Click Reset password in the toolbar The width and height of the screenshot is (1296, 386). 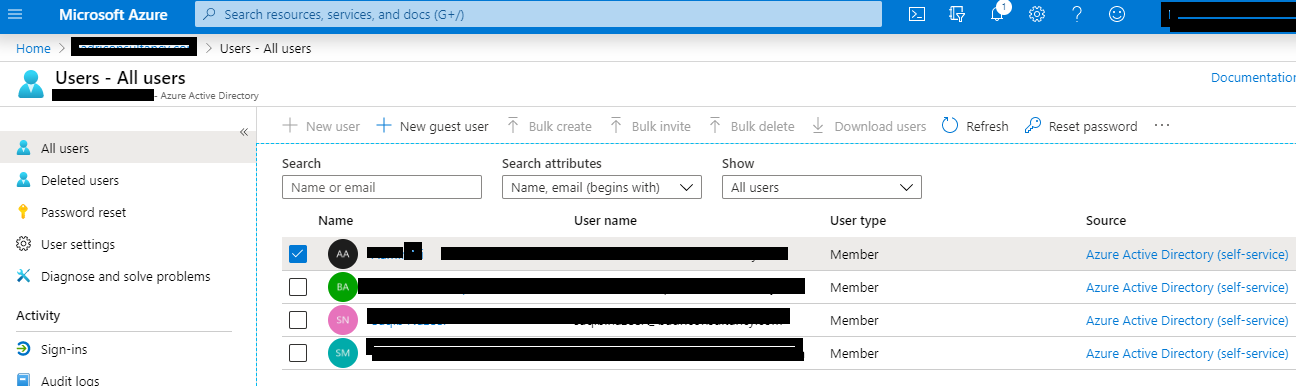1081,126
